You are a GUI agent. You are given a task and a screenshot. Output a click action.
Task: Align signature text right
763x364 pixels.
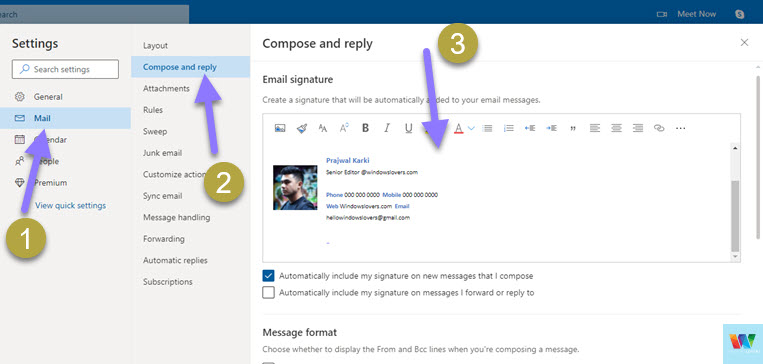(x=637, y=128)
